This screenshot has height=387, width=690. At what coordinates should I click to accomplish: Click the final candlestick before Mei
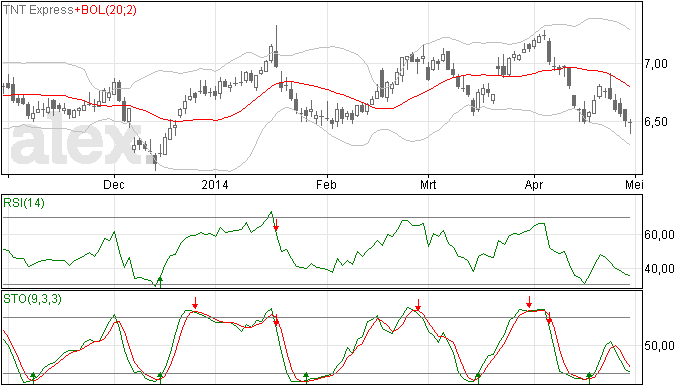point(631,126)
